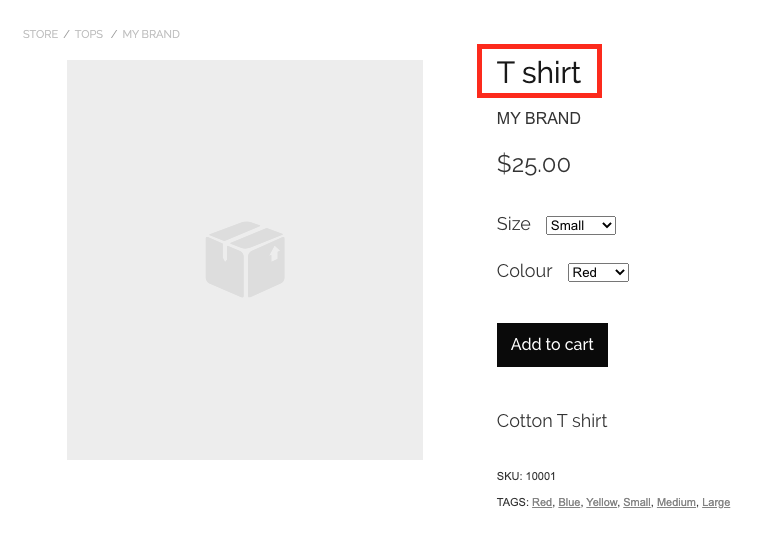Click the package box placeholder icon
Image resolution: width=775 pixels, height=540 pixels.
(245, 259)
